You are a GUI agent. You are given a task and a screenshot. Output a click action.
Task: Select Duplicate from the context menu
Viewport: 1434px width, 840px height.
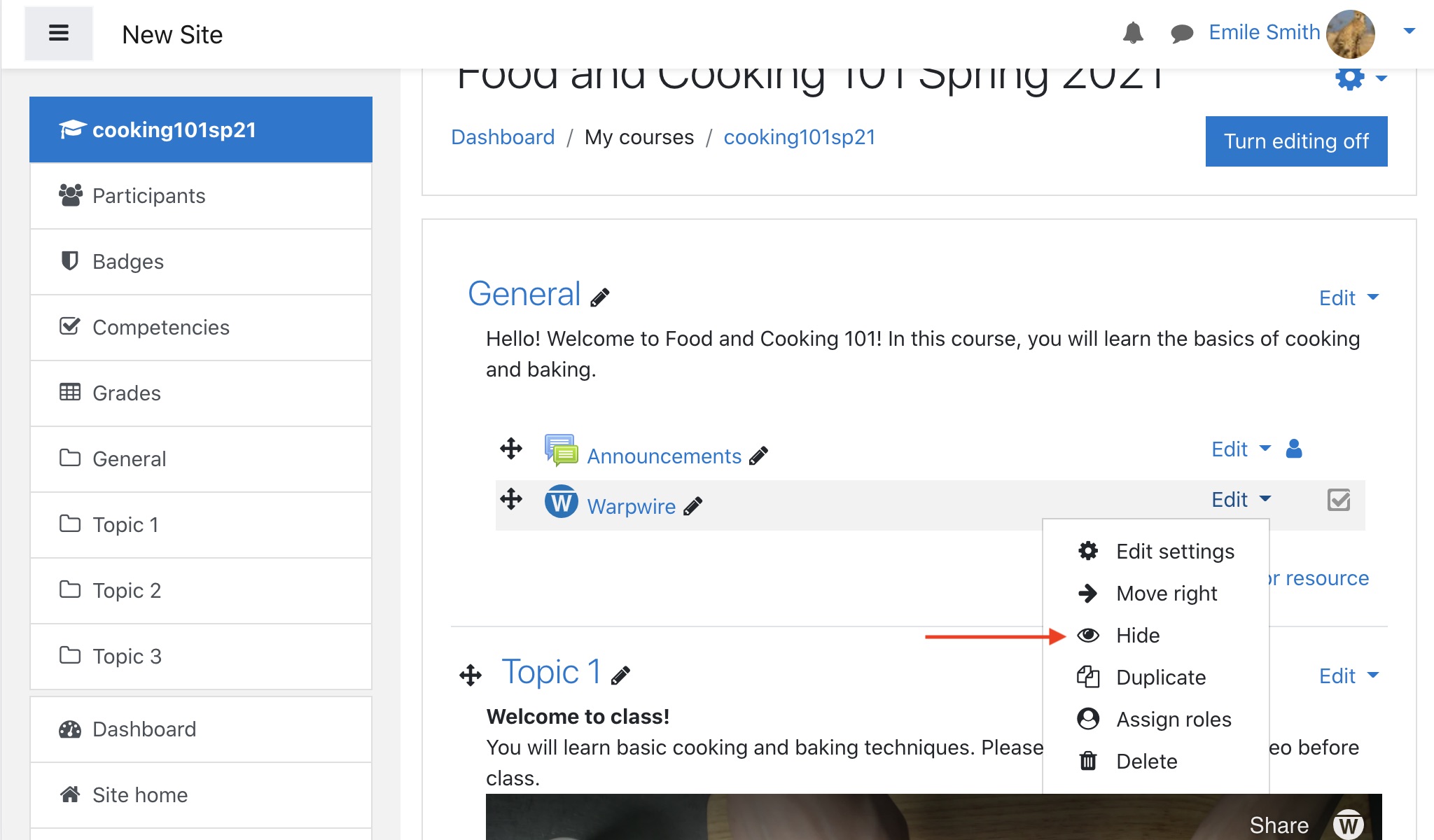(x=1160, y=676)
